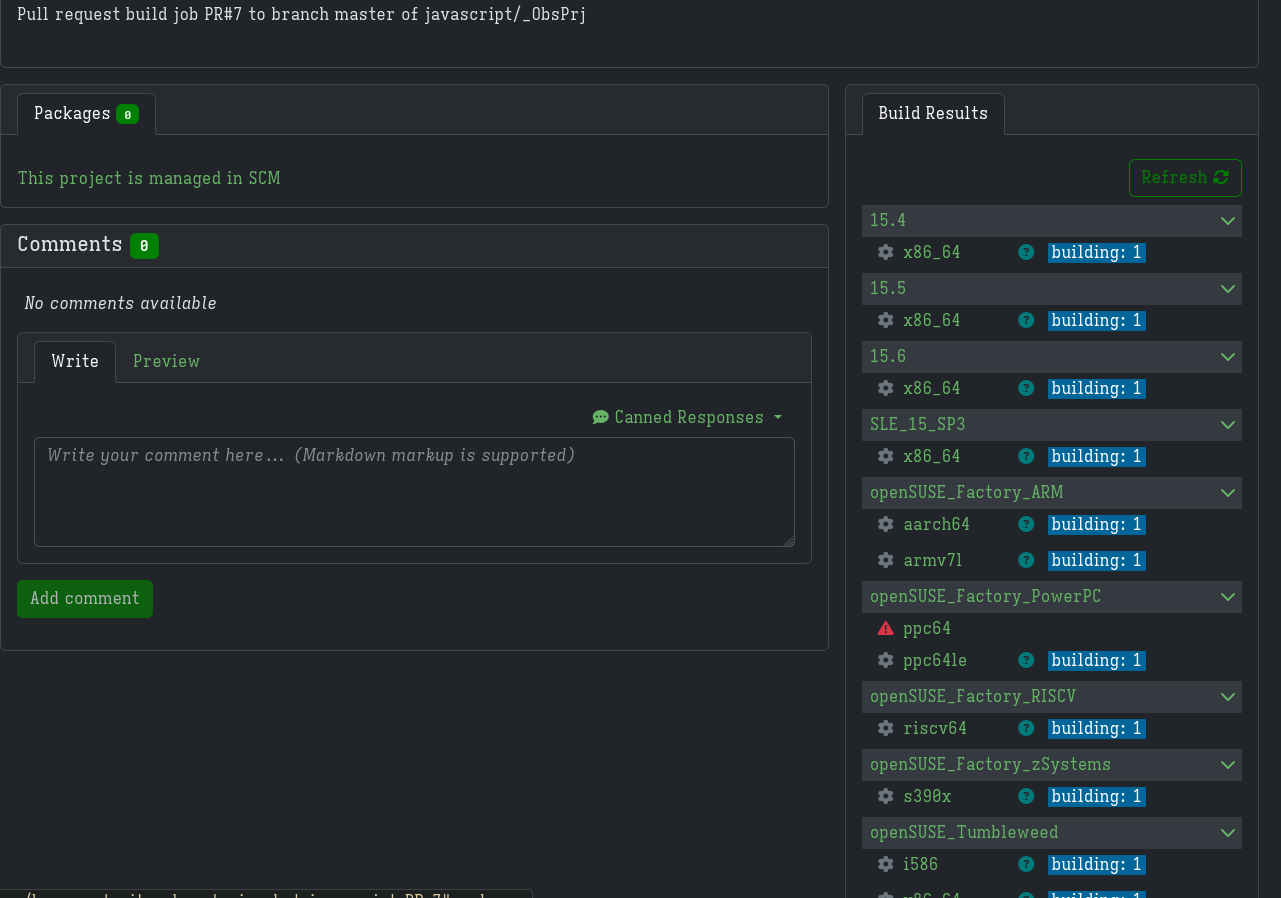
Task: Click the gear icon beside SLE_15_SP3 x86_64
Action: (x=885, y=456)
